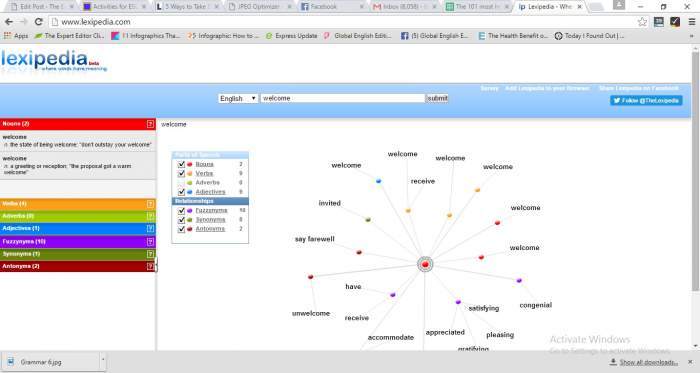Screen dimensions: 700x373
Task: Click the word "accommodate" in the graph
Action: point(391,337)
